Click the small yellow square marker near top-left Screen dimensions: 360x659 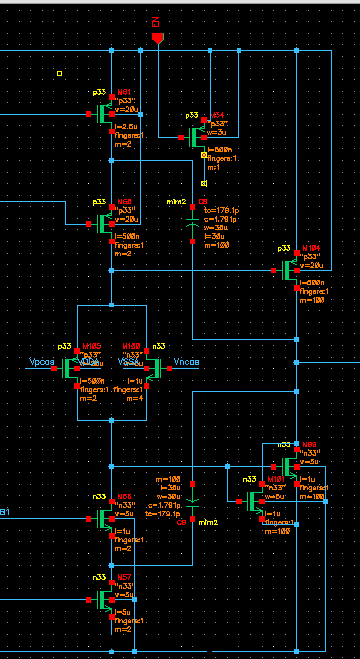[59, 74]
